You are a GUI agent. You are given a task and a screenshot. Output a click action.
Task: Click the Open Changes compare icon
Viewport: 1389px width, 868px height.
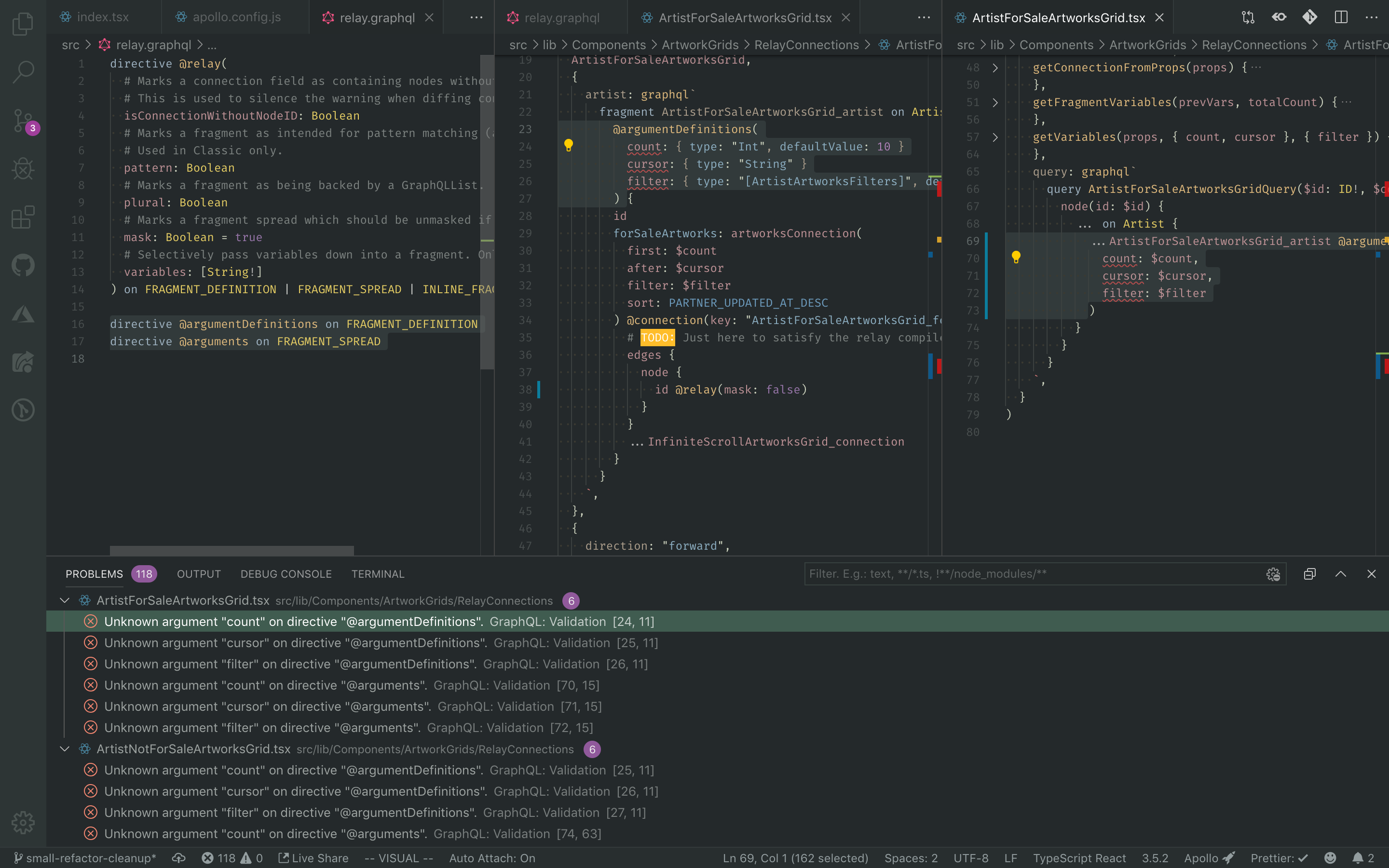(1248, 17)
